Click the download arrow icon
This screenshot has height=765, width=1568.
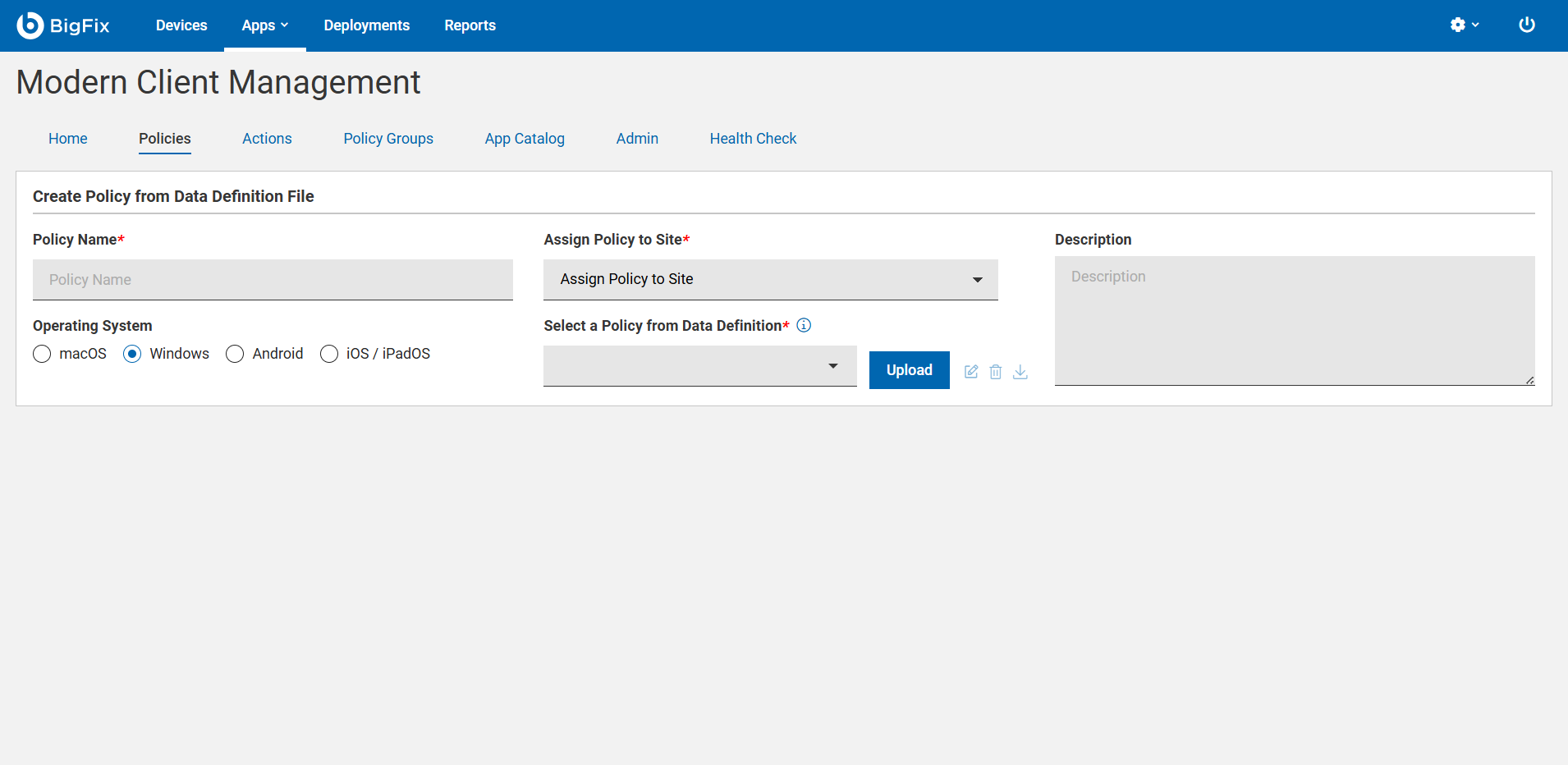coord(1020,372)
